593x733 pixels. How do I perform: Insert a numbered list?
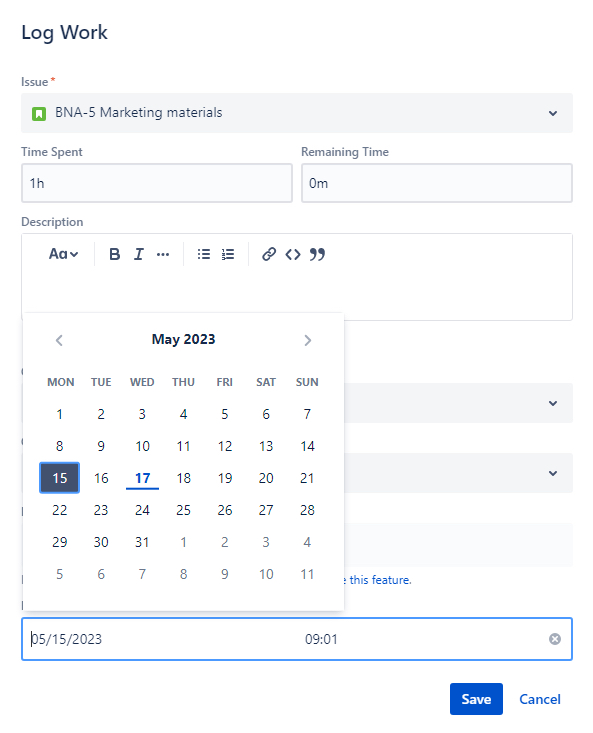(228, 254)
